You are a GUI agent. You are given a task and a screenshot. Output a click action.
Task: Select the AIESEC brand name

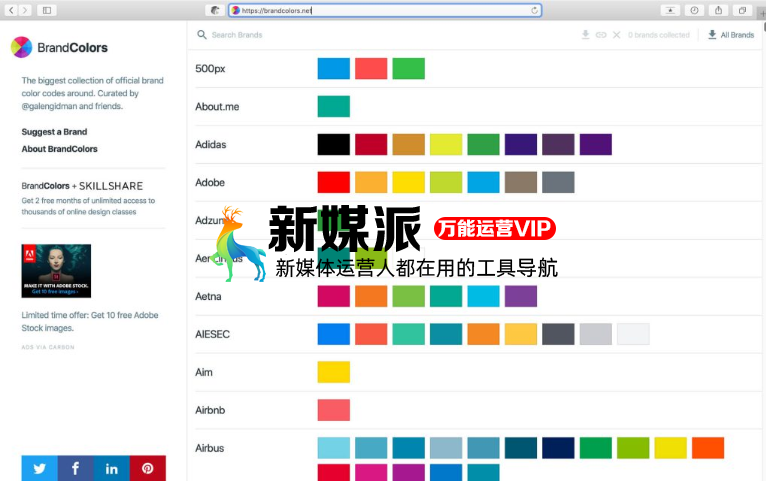(213, 335)
